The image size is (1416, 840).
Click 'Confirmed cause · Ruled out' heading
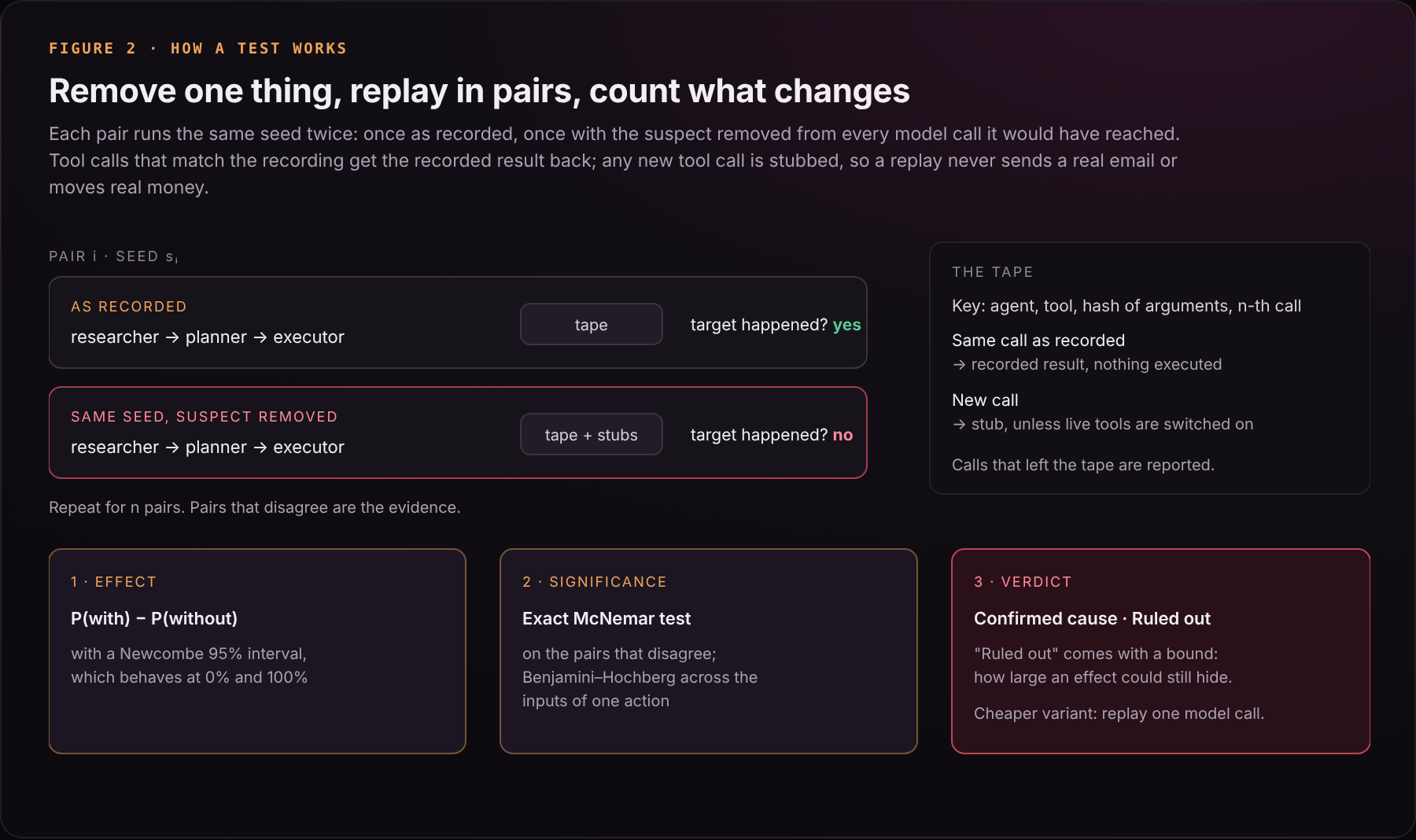coord(1092,619)
